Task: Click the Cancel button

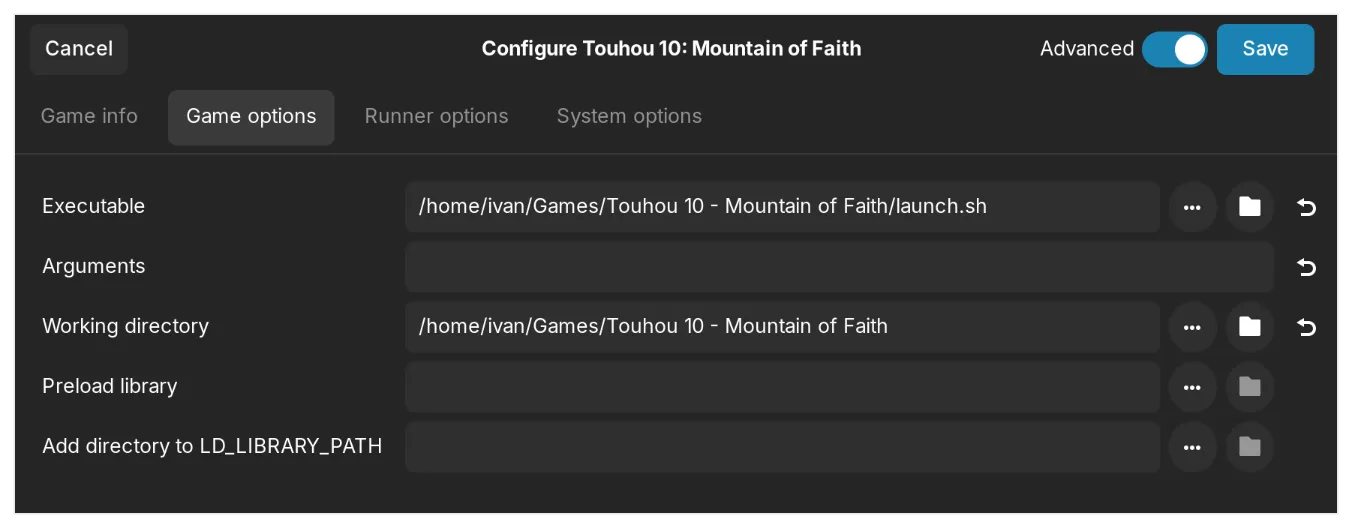Action: (x=79, y=49)
